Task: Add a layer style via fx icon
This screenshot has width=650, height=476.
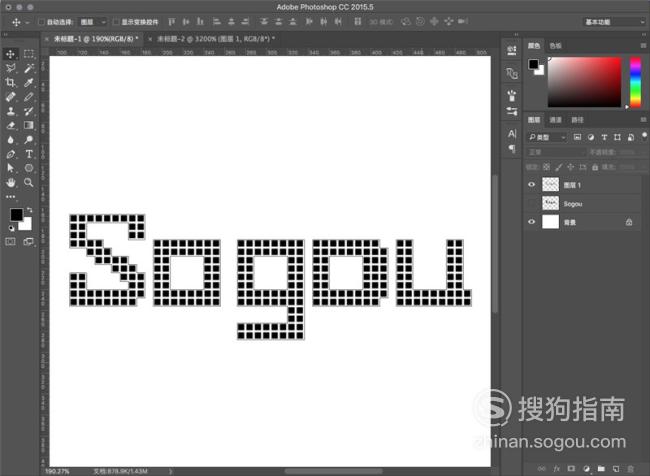Action: 556,469
